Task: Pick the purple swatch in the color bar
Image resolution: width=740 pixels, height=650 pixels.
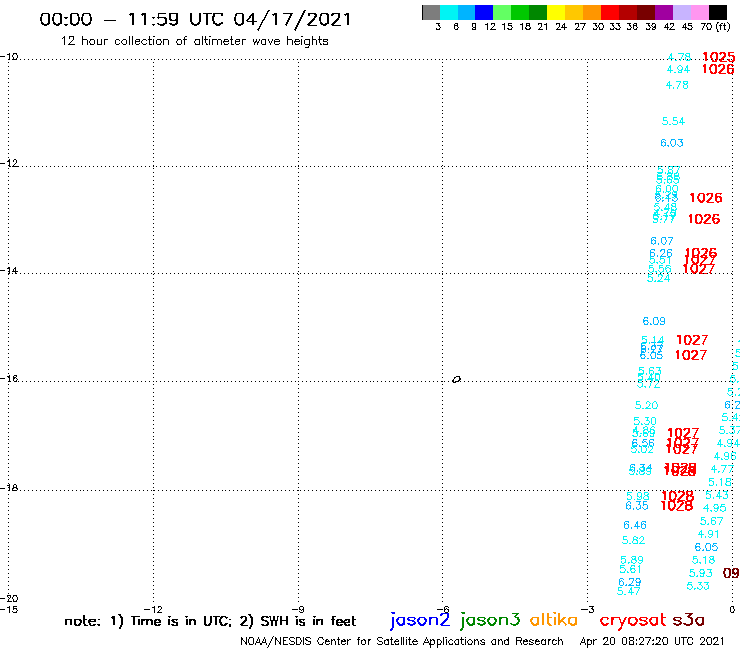Action: click(664, 12)
